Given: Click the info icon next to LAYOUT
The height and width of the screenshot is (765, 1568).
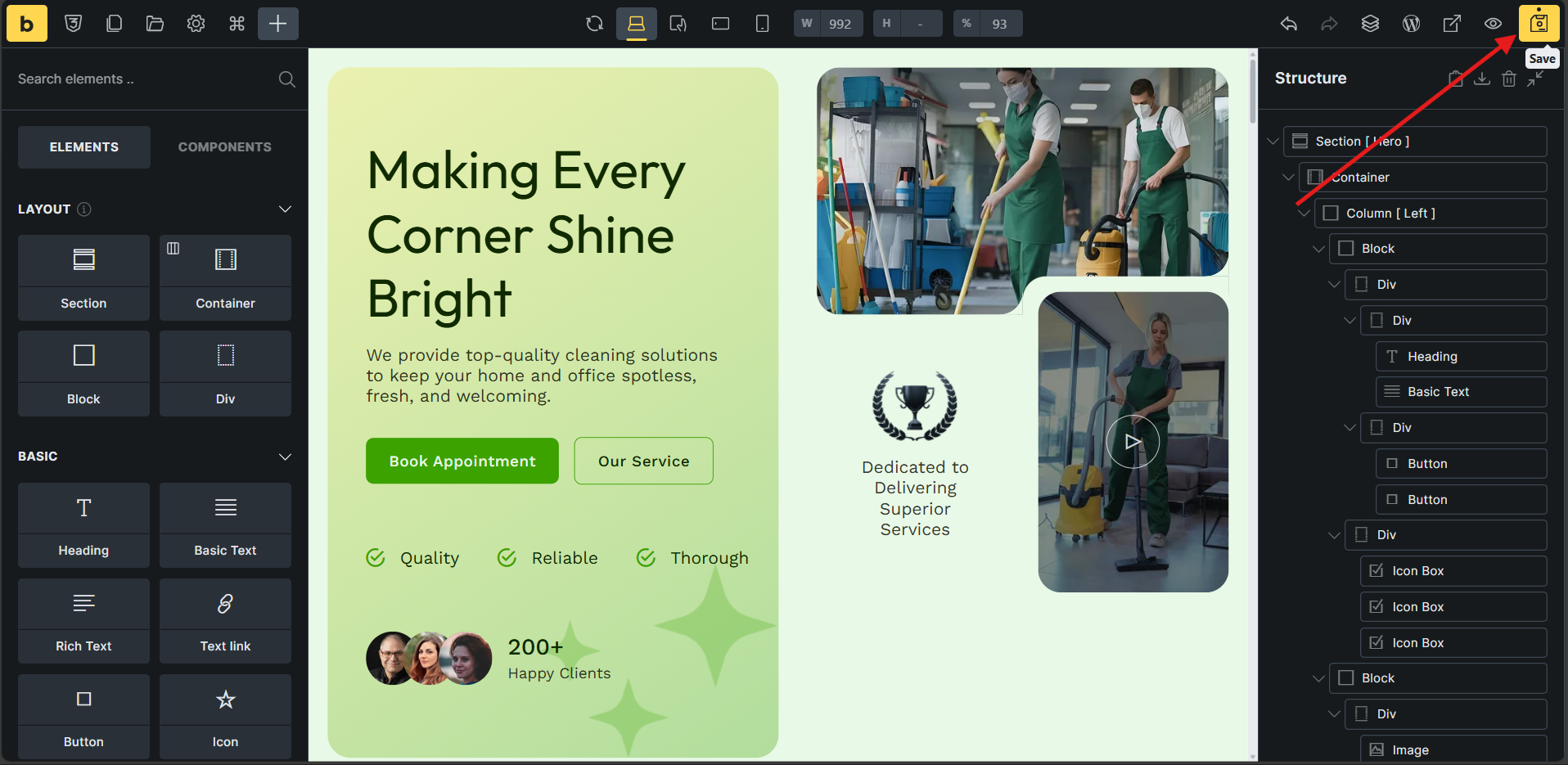Looking at the screenshot, I should 84,209.
